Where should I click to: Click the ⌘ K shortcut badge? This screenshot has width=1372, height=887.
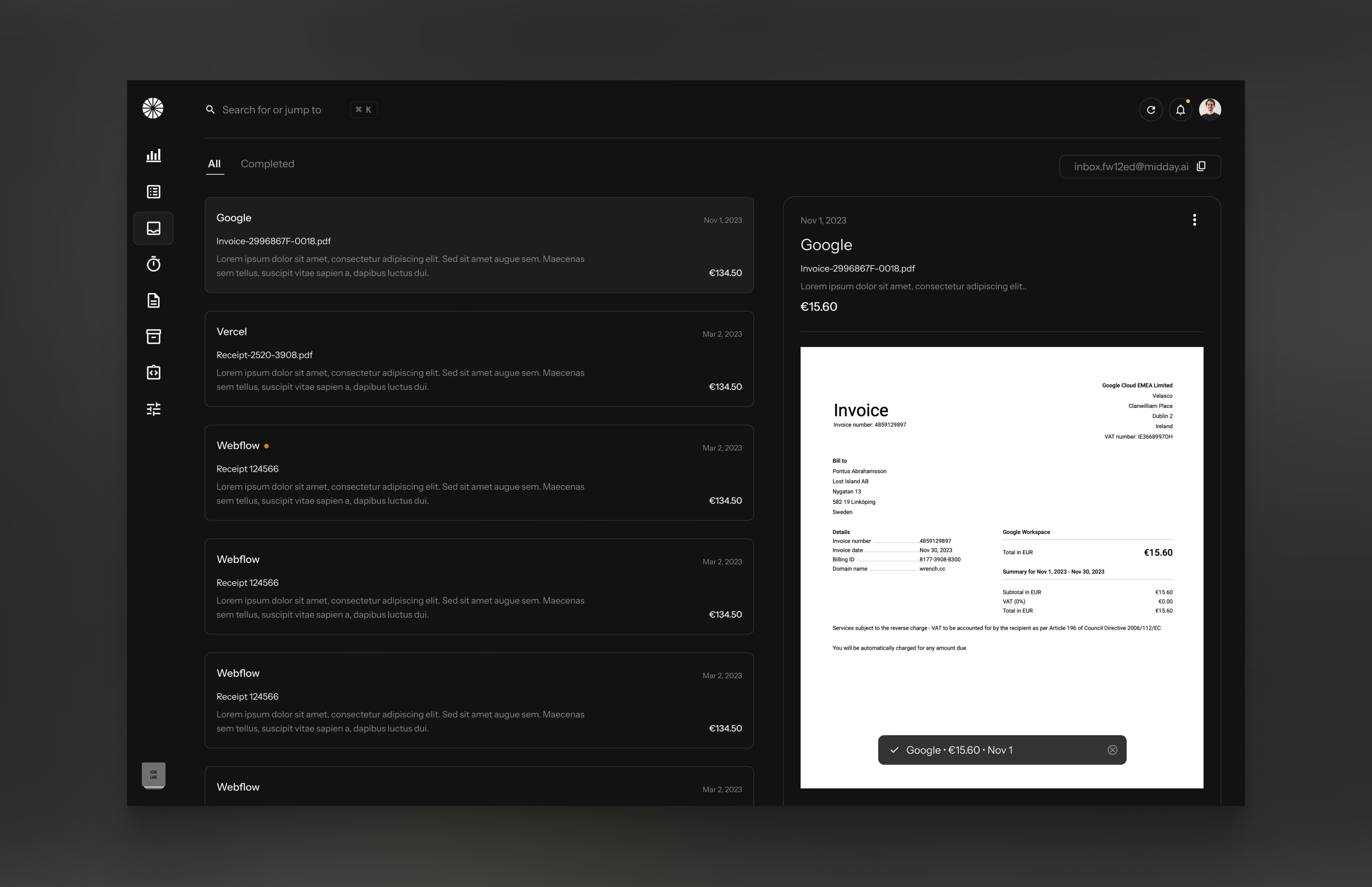[x=363, y=109]
